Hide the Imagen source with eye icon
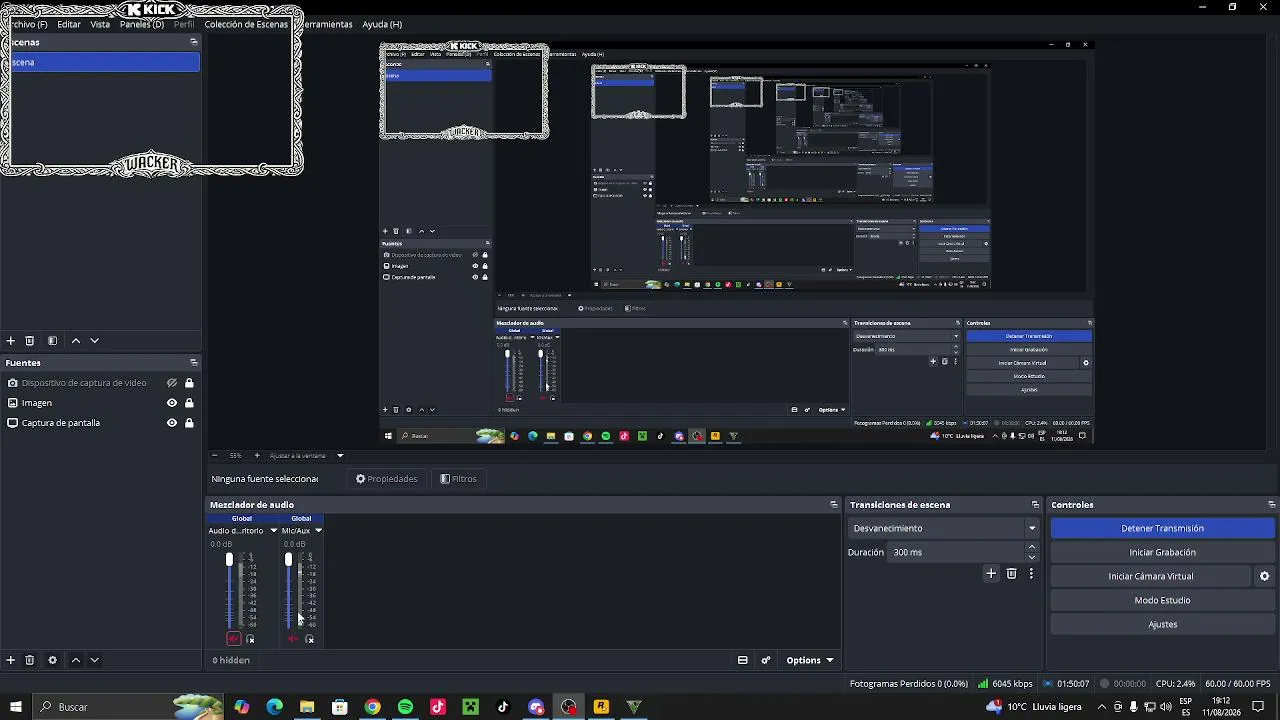 pos(172,403)
